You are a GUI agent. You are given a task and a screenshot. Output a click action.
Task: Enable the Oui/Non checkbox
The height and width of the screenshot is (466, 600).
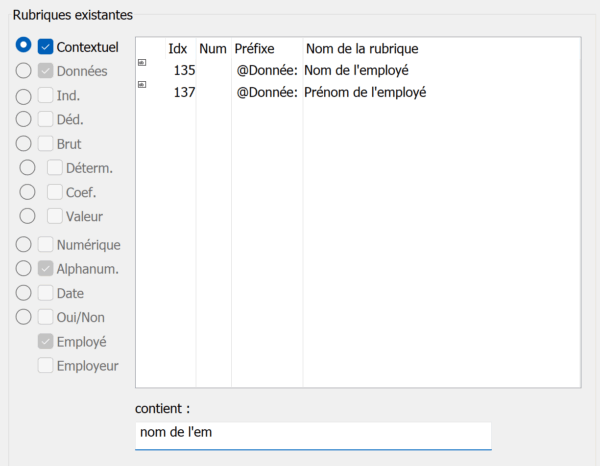(45, 317)
